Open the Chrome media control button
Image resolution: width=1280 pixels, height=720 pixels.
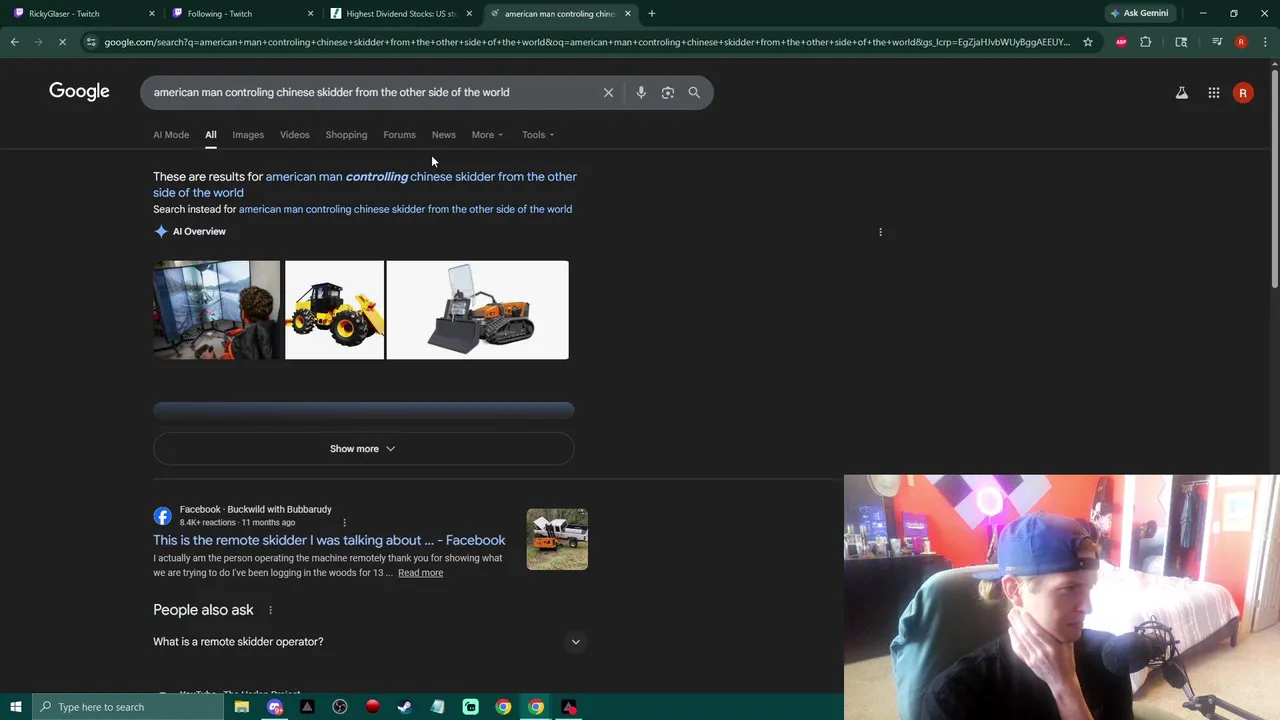coord(1217,42)
